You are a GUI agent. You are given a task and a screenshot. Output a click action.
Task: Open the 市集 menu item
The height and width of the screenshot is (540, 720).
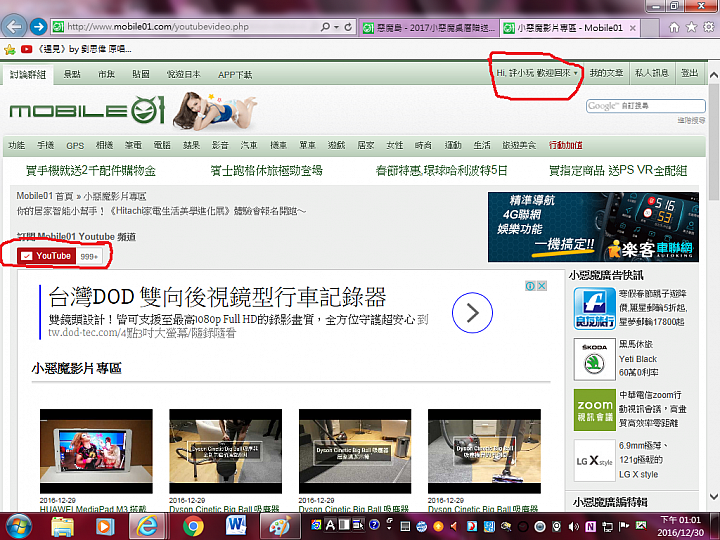[x=107, y=74]
